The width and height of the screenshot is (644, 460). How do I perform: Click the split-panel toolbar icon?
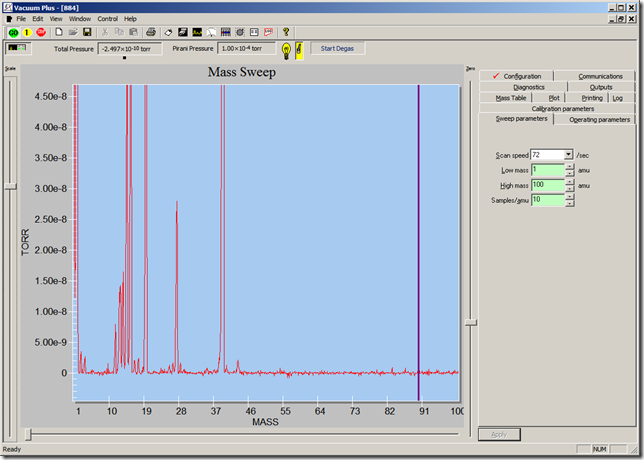pos(254,32)
